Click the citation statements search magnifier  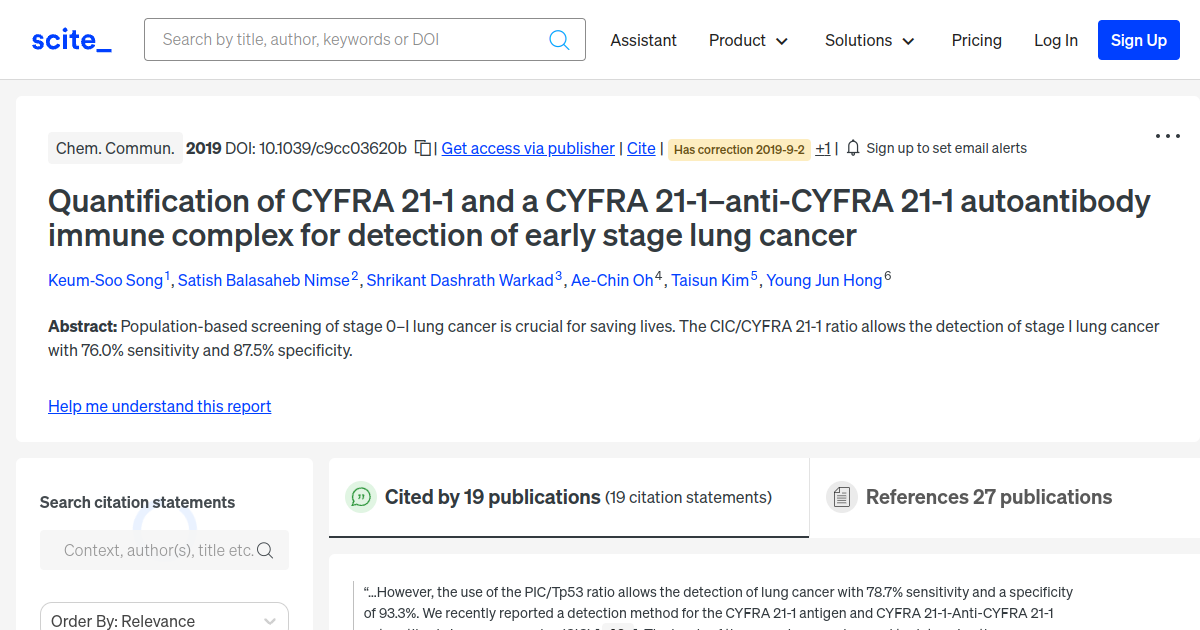pos(265,550)
